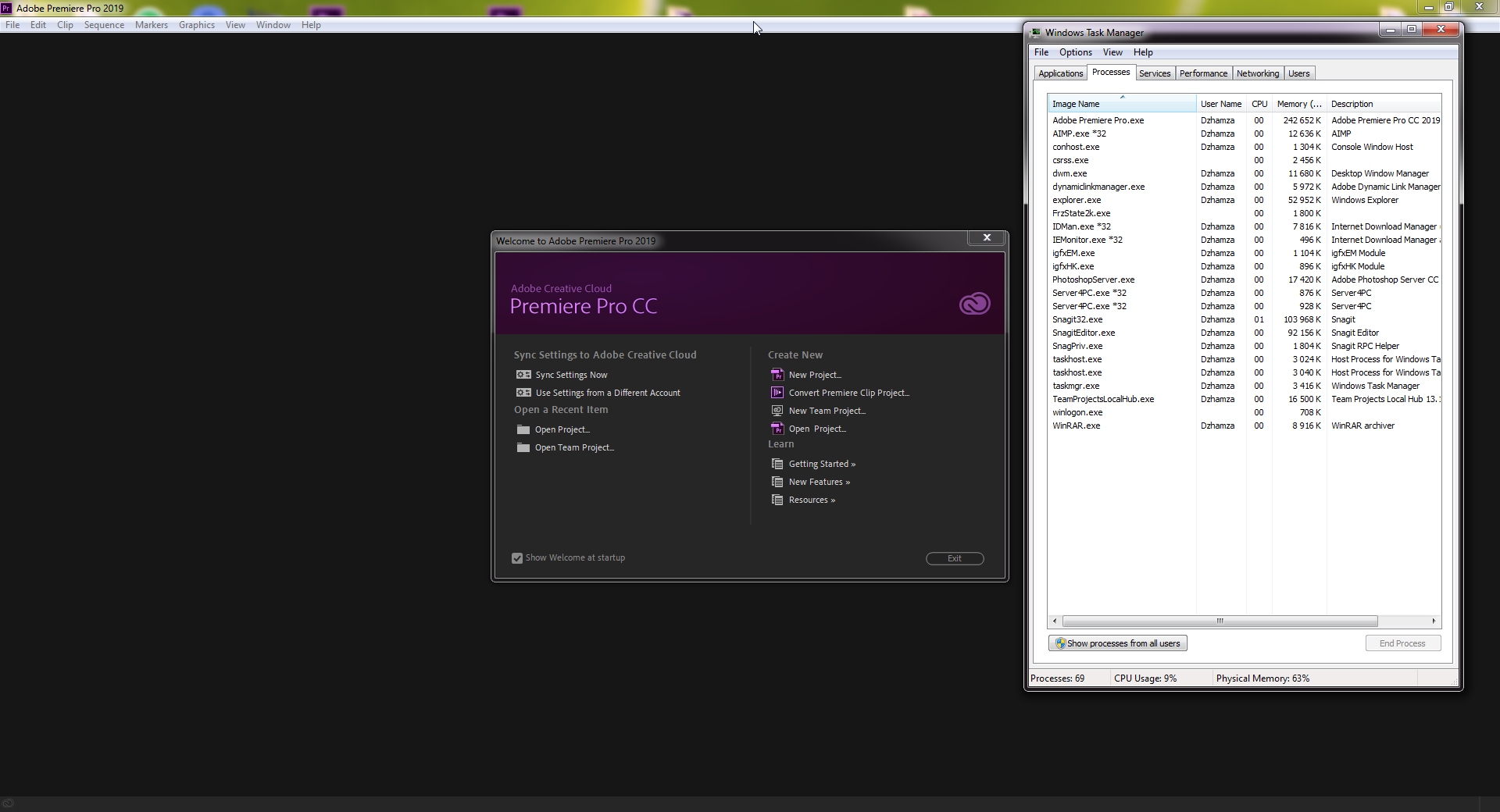Click the Getting Started » link
1500x812 pixels.
(x=822, y=464)
